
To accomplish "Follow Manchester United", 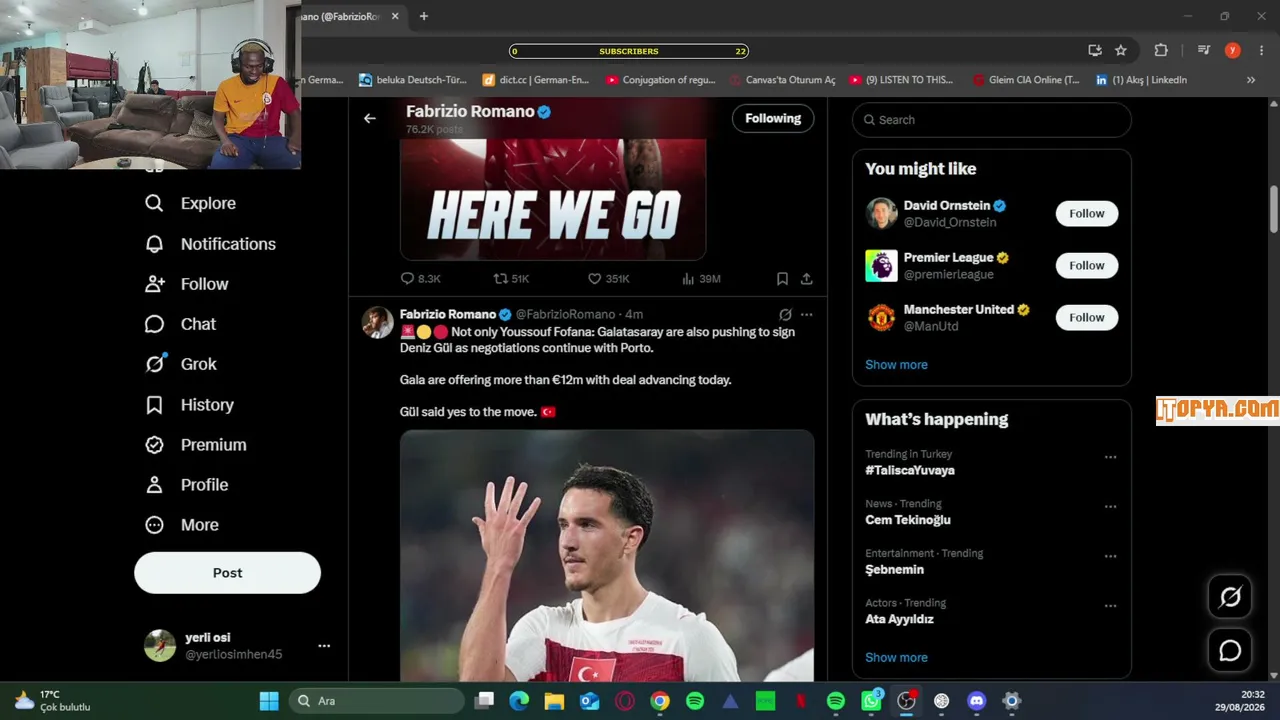I will tap(1087, 317).
